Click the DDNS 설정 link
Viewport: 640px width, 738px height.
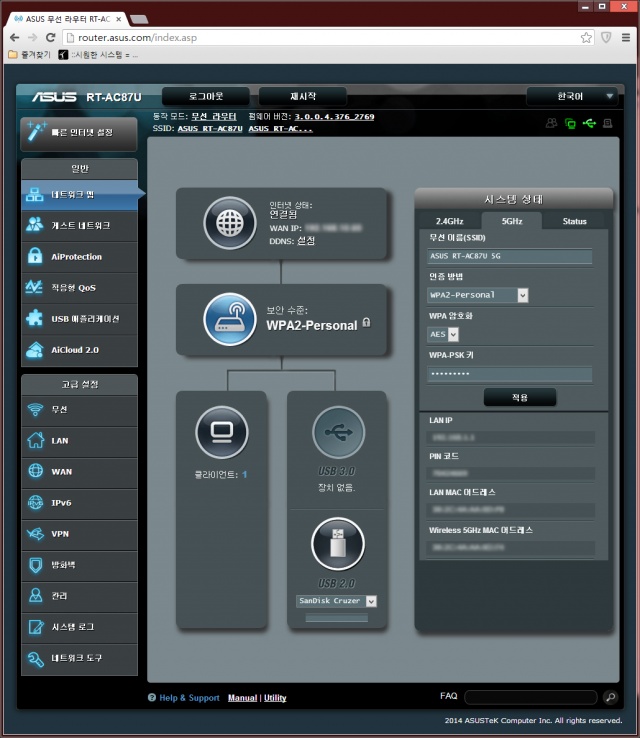306,241
